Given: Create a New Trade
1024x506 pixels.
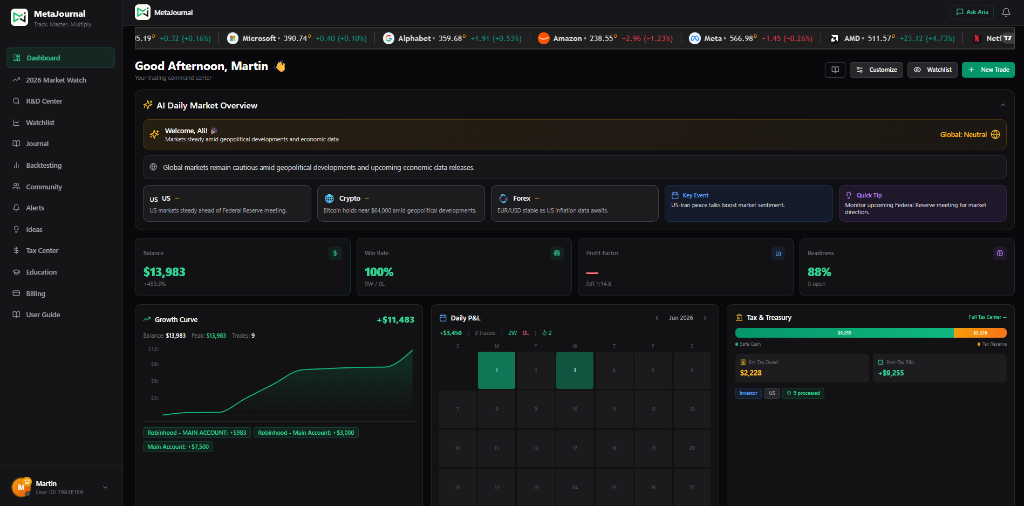Looking at the screenshot, I should [x=988, y=70].
